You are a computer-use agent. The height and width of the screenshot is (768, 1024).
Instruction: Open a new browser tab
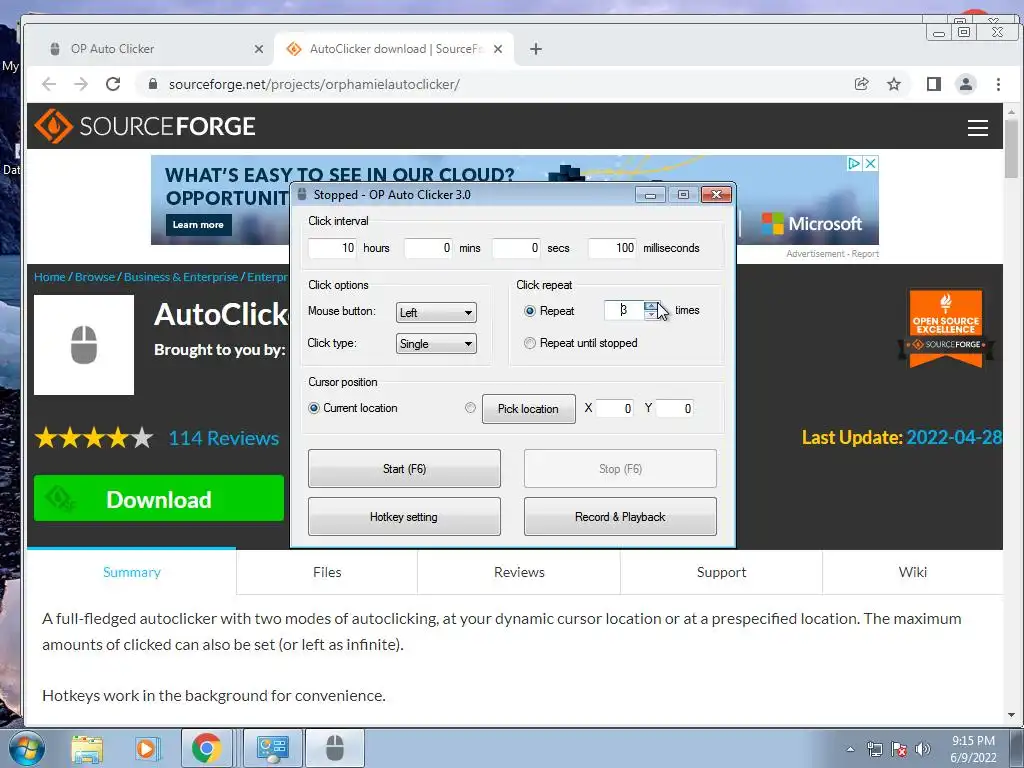[536, 49]
